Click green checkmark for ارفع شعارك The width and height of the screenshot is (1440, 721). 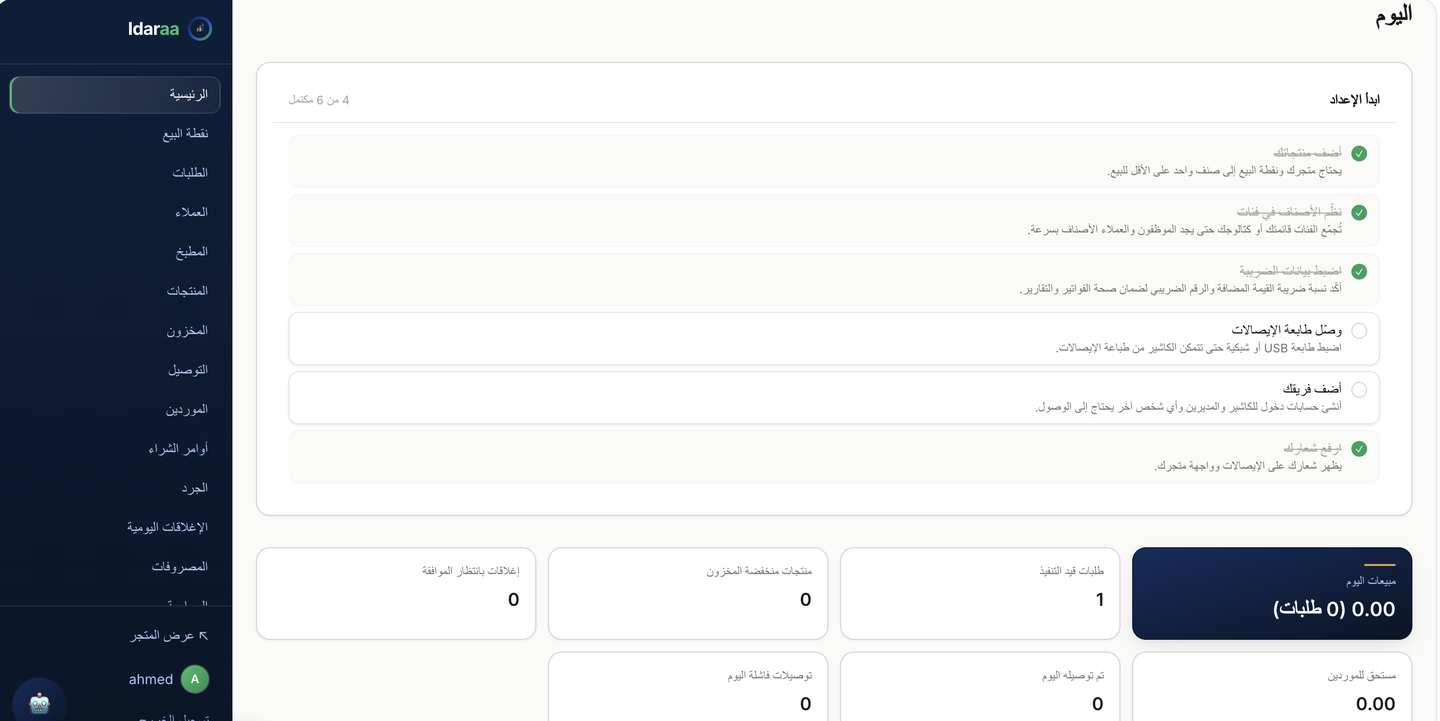click(x=1359, y=448)
